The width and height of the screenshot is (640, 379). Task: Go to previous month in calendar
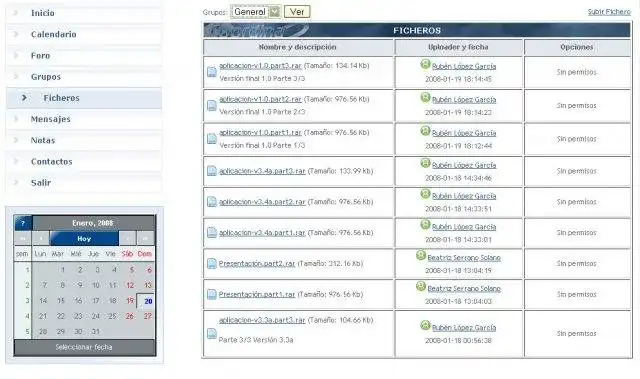point(40,238)
